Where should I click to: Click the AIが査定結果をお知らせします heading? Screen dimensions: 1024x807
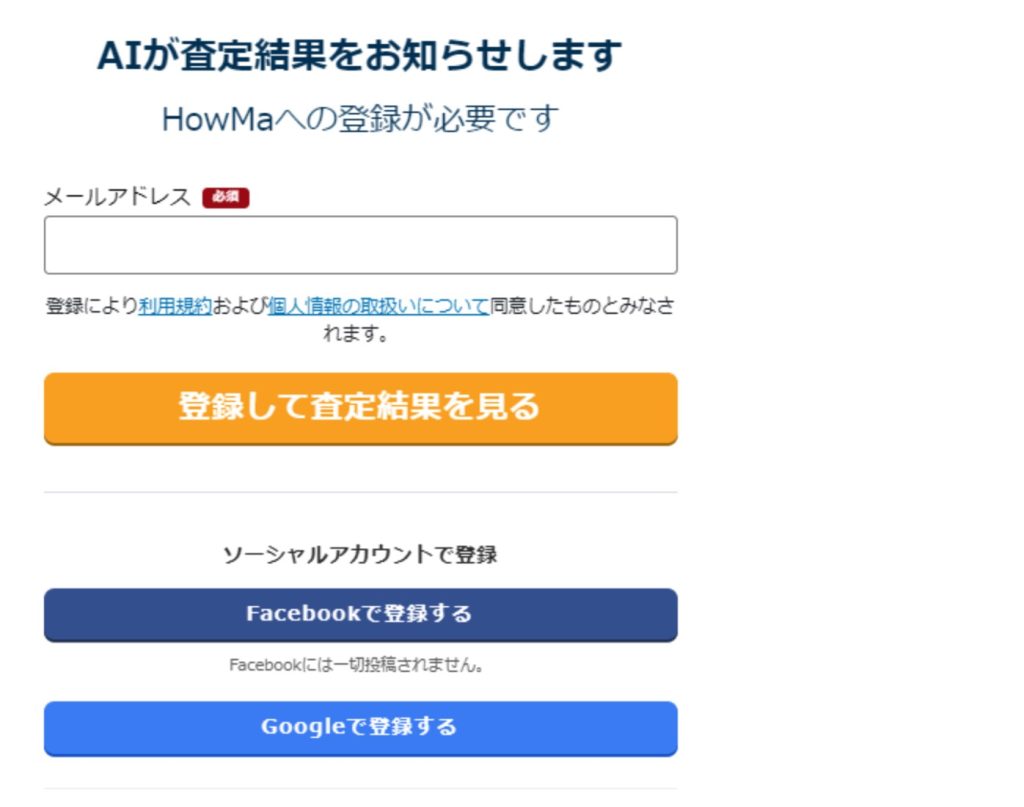(359, 55)
